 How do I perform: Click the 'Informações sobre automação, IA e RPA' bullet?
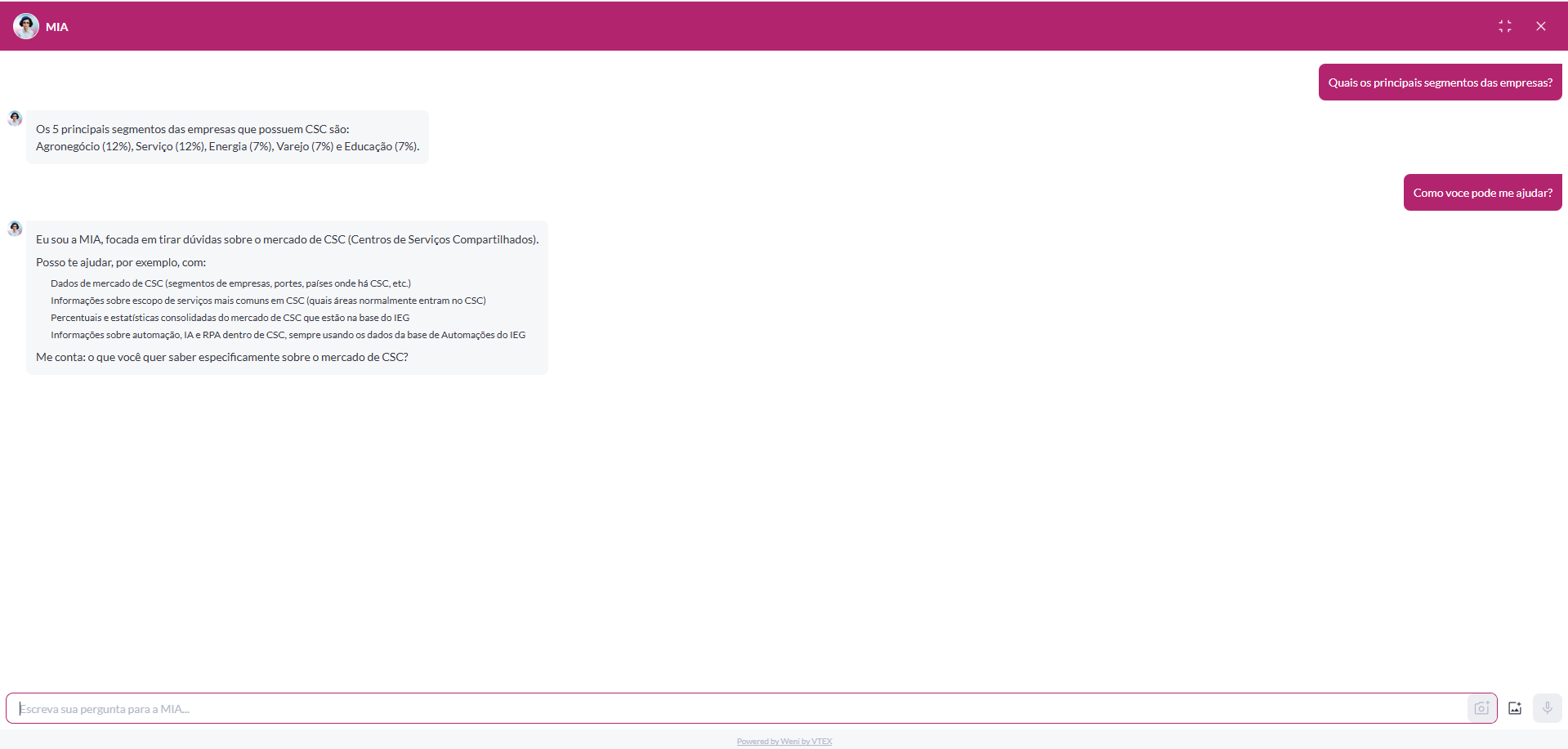click(288, 335)
